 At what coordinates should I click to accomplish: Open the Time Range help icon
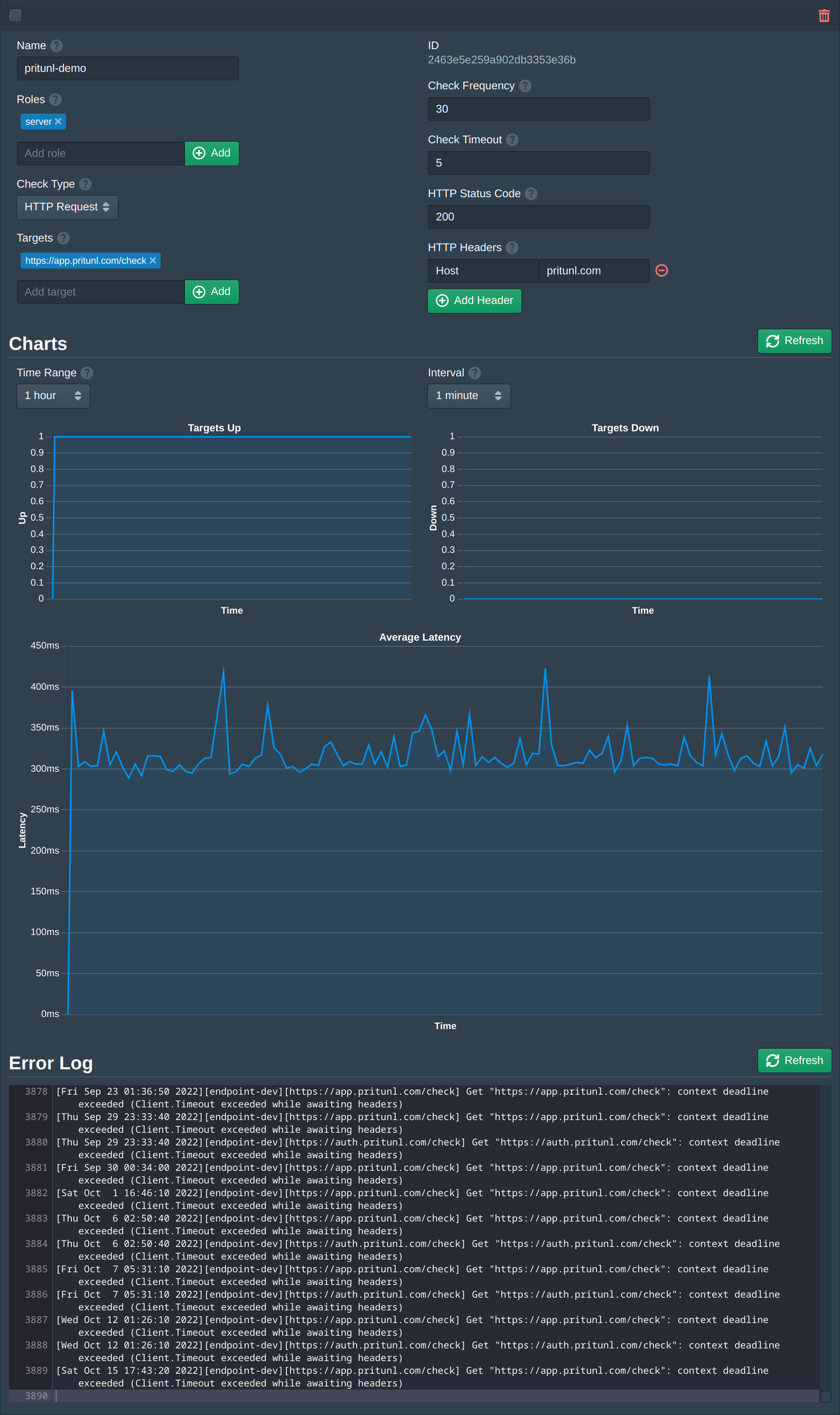87,373
